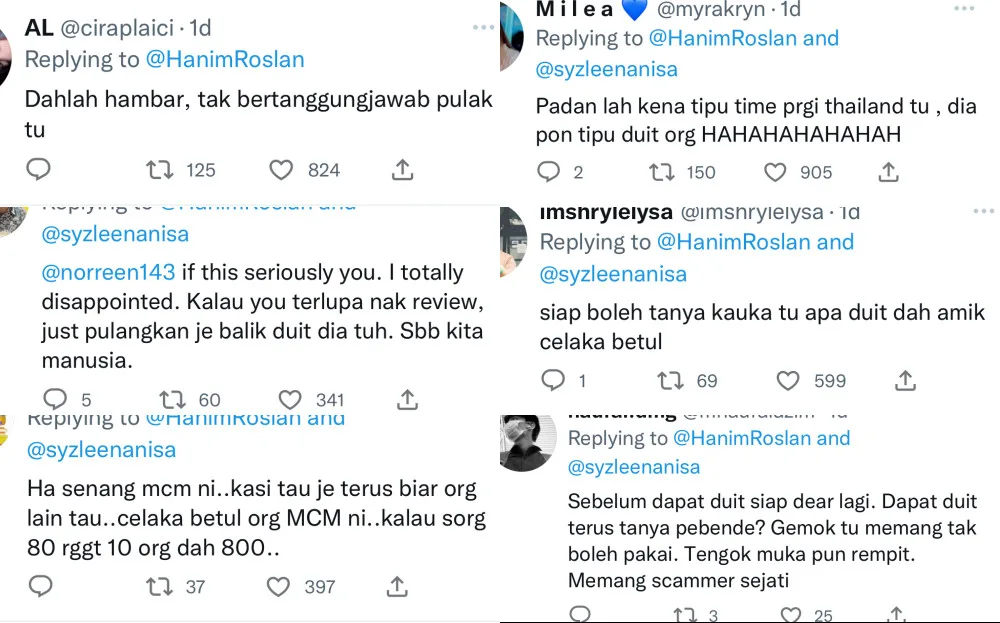Like the tweet with 341 likes

pos(290,400)
